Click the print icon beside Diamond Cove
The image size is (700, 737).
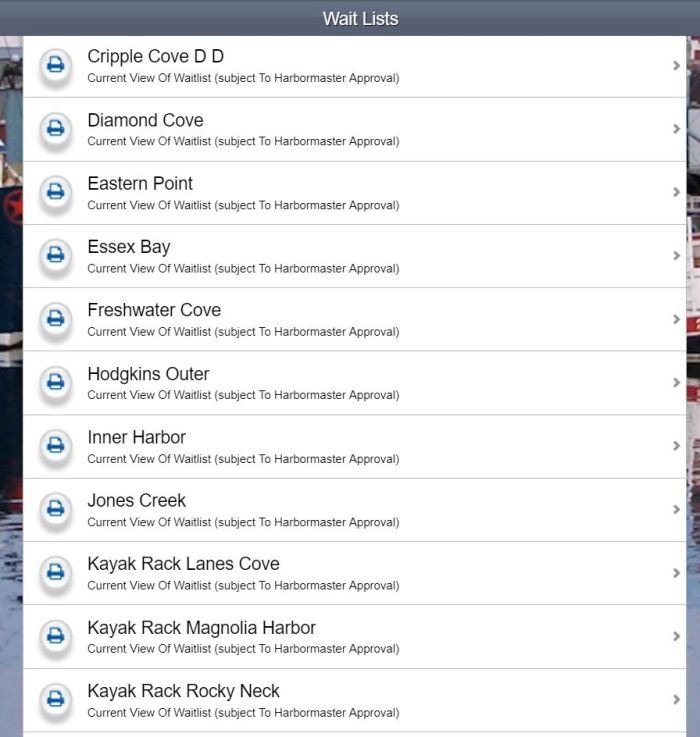point(56,129)
